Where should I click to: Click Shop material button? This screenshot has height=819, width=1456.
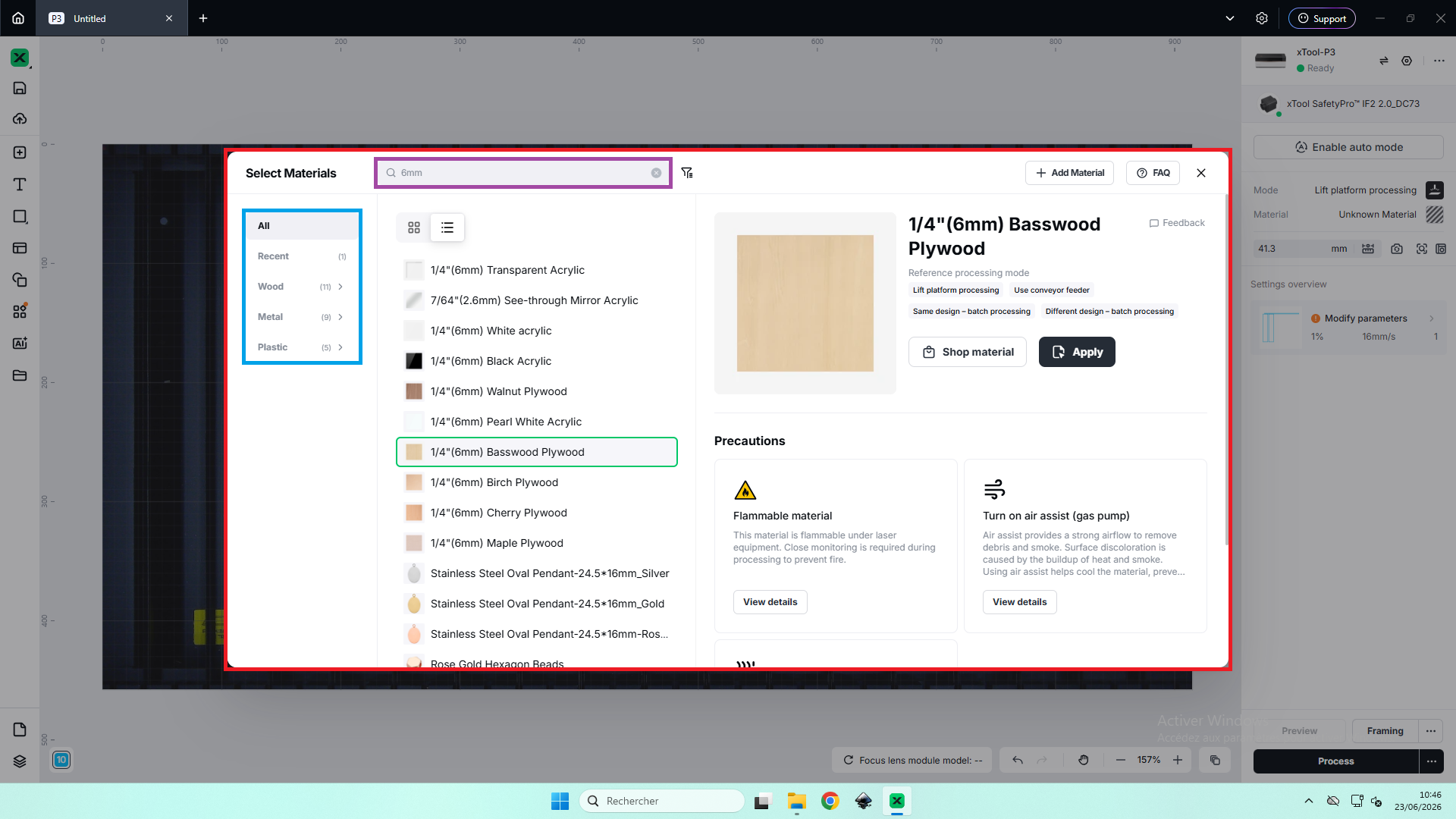pyautogui.click(x=968, y=352)
